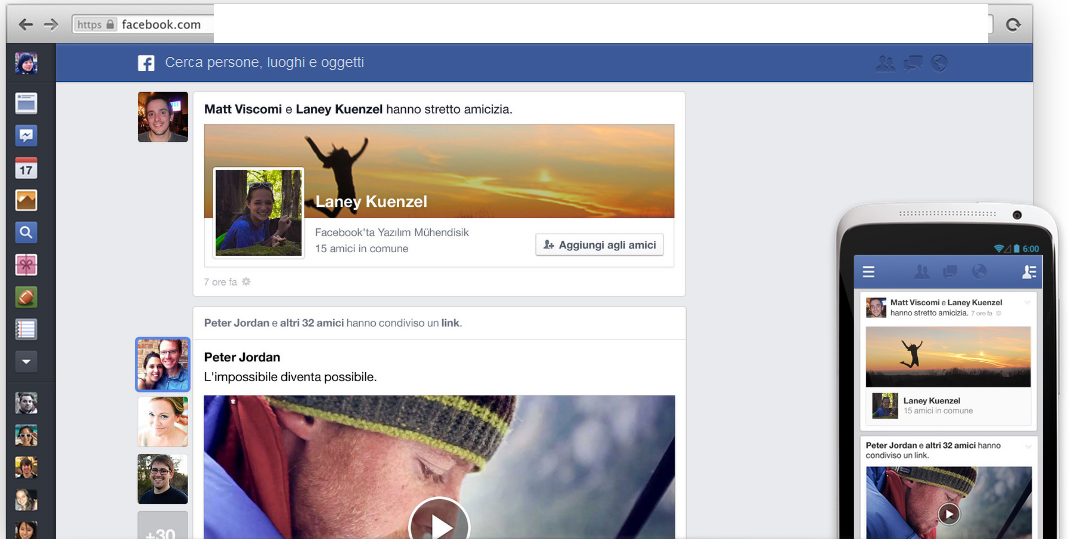1069x539 pixels.
Task: Open the word link in the share header
Action: (x=450, y=323)
